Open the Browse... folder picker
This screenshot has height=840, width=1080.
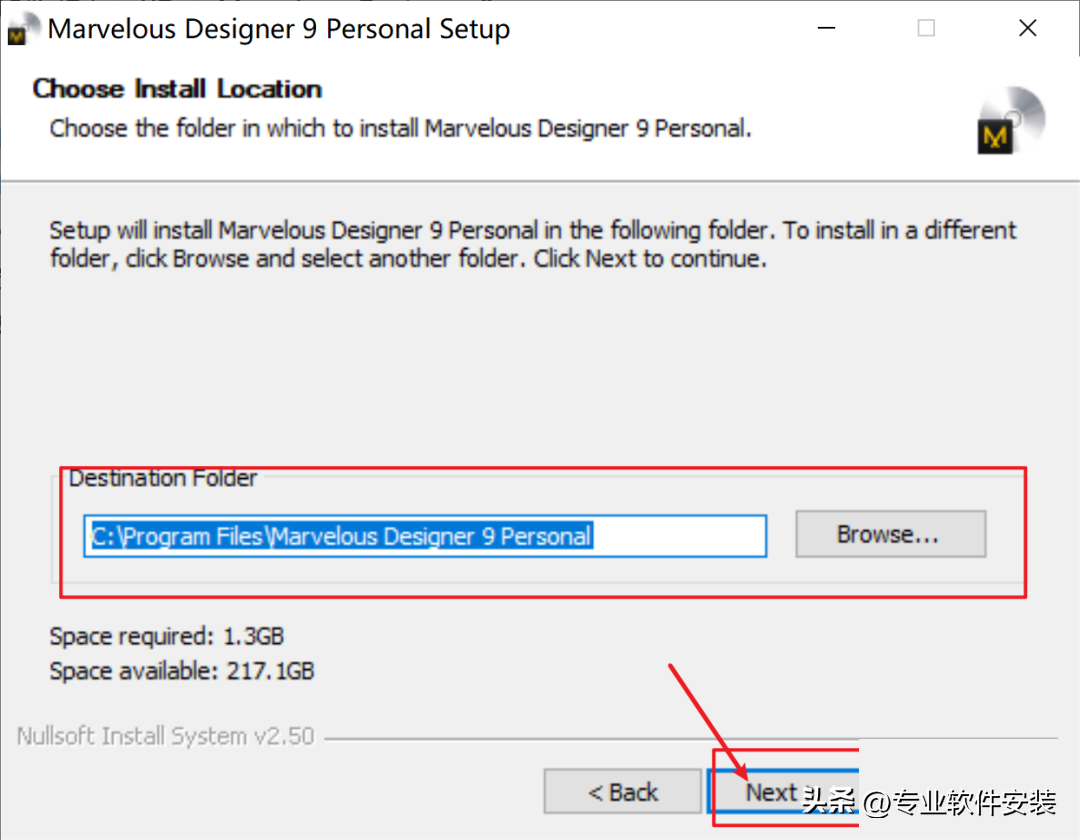coord(890,535)
